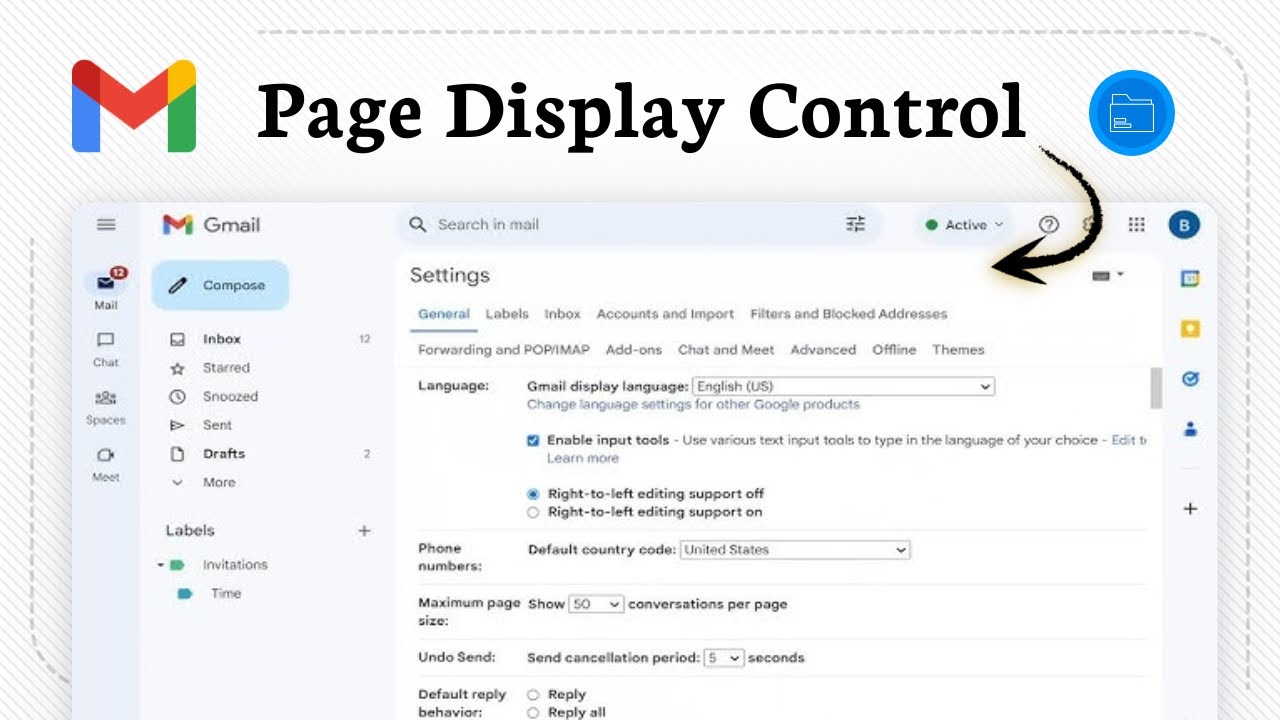Switch to the Offline tab

[x=894, y=350]
